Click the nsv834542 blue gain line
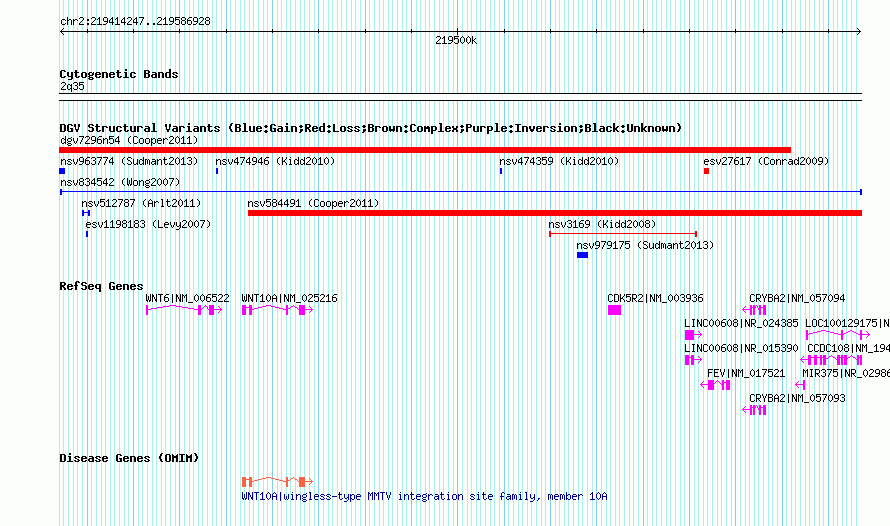890x526 pixels. pyautogui.click(x=461, y=192)
